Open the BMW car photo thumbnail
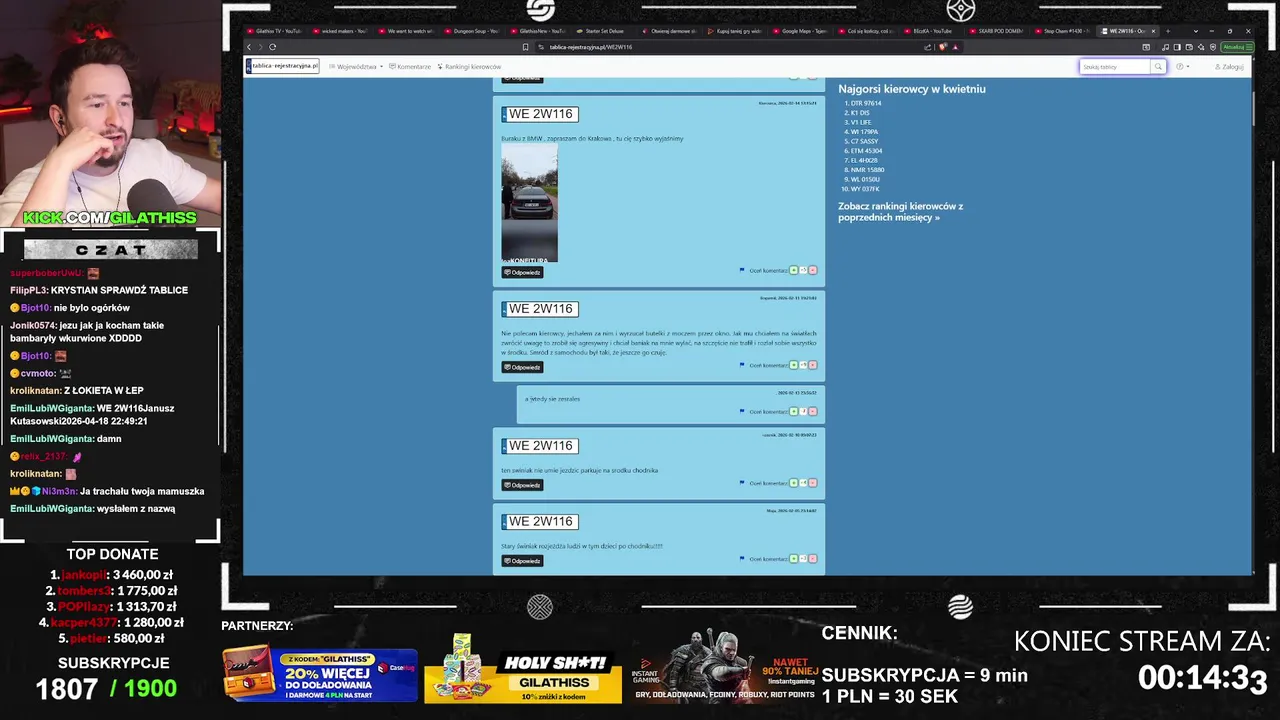Screen dimensions: 1280x720 (x=529, y=203)
